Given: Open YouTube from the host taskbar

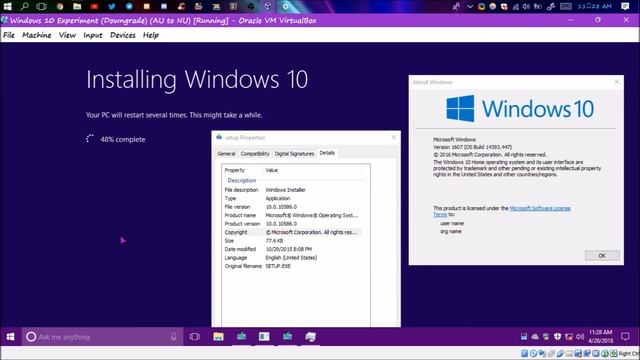Looking at the screenshot, I should (94, 6).
